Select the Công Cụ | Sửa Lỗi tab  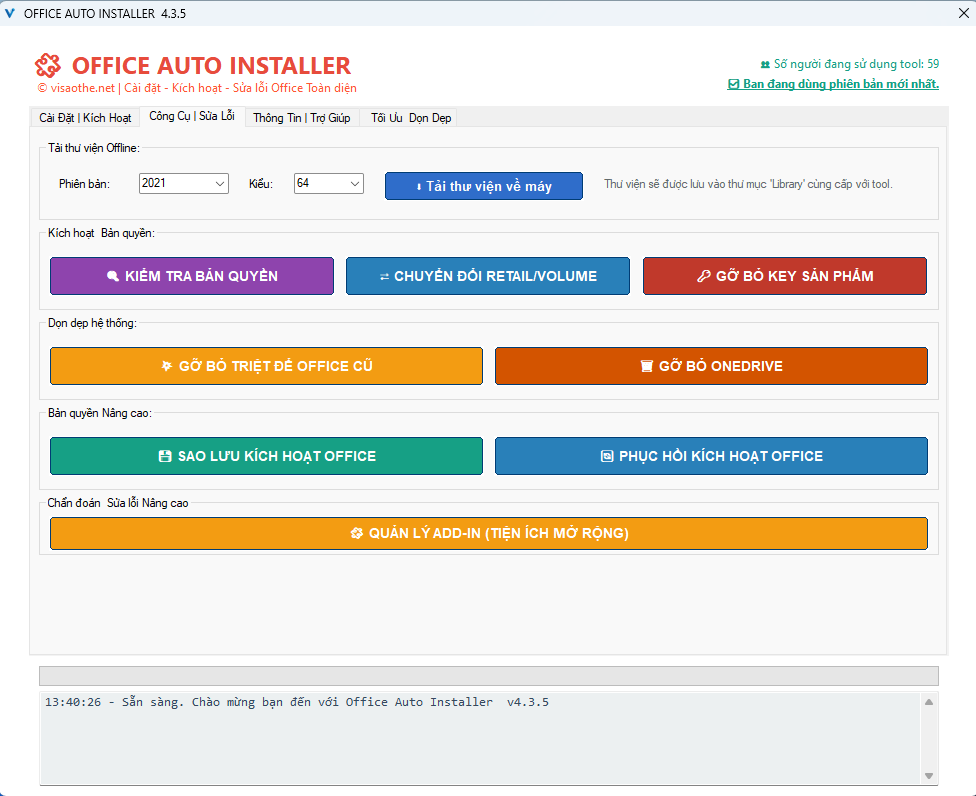coord(192,116)
